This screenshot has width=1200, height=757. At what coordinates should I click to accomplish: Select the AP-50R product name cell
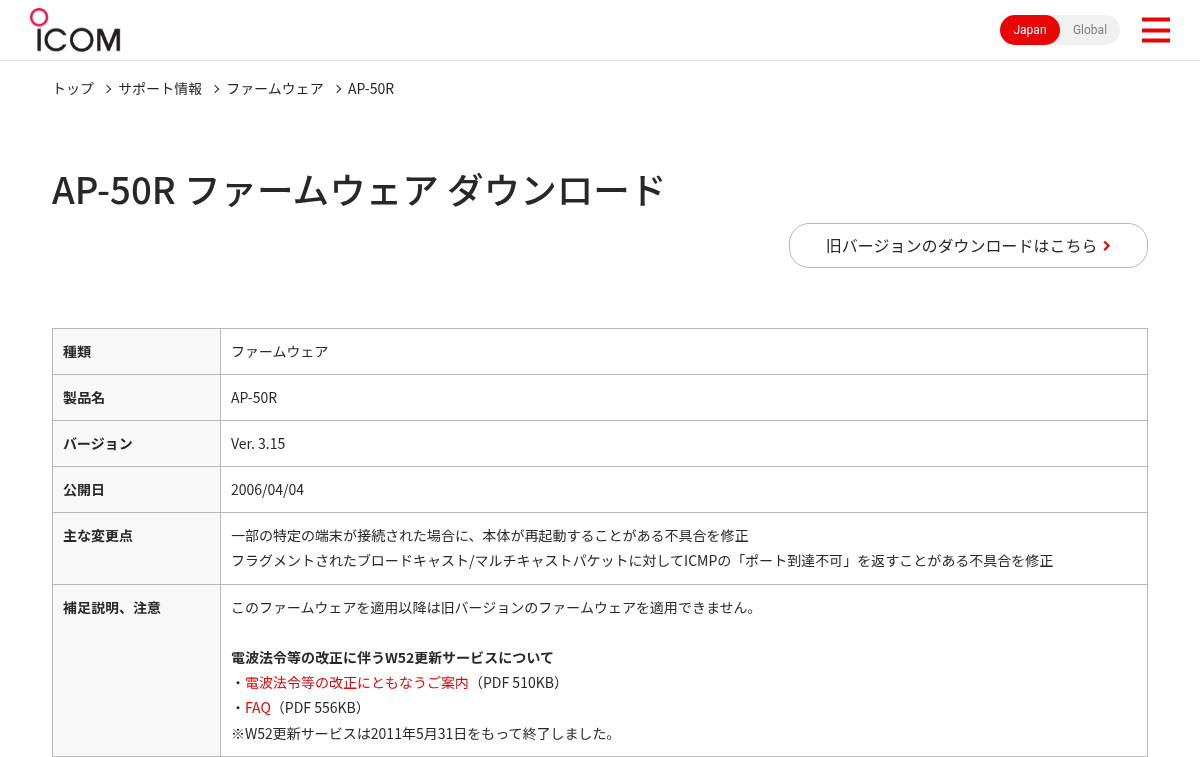pos(684,397)
